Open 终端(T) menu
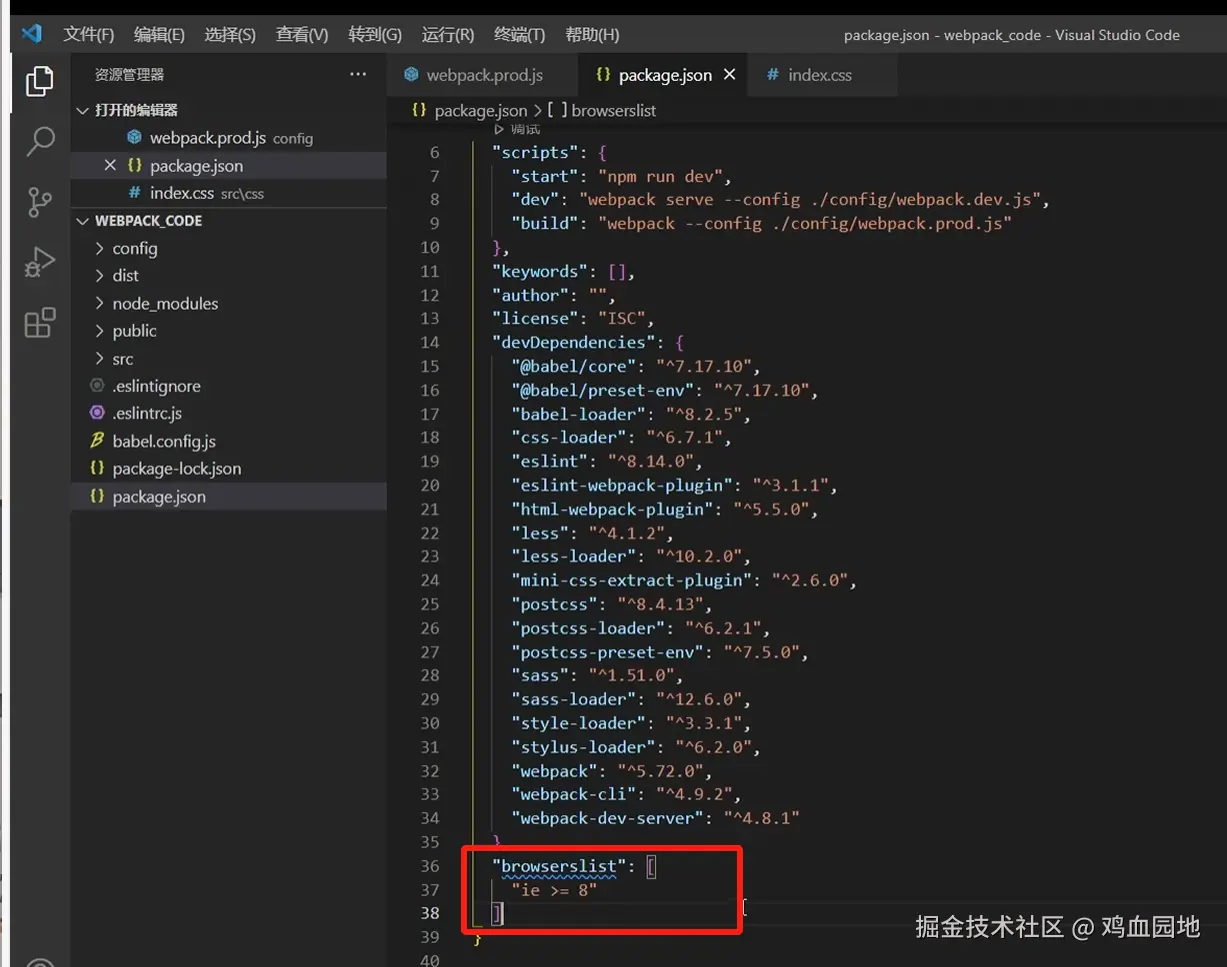The height and width of the screenshot is (967, 1227). [520, 34]
